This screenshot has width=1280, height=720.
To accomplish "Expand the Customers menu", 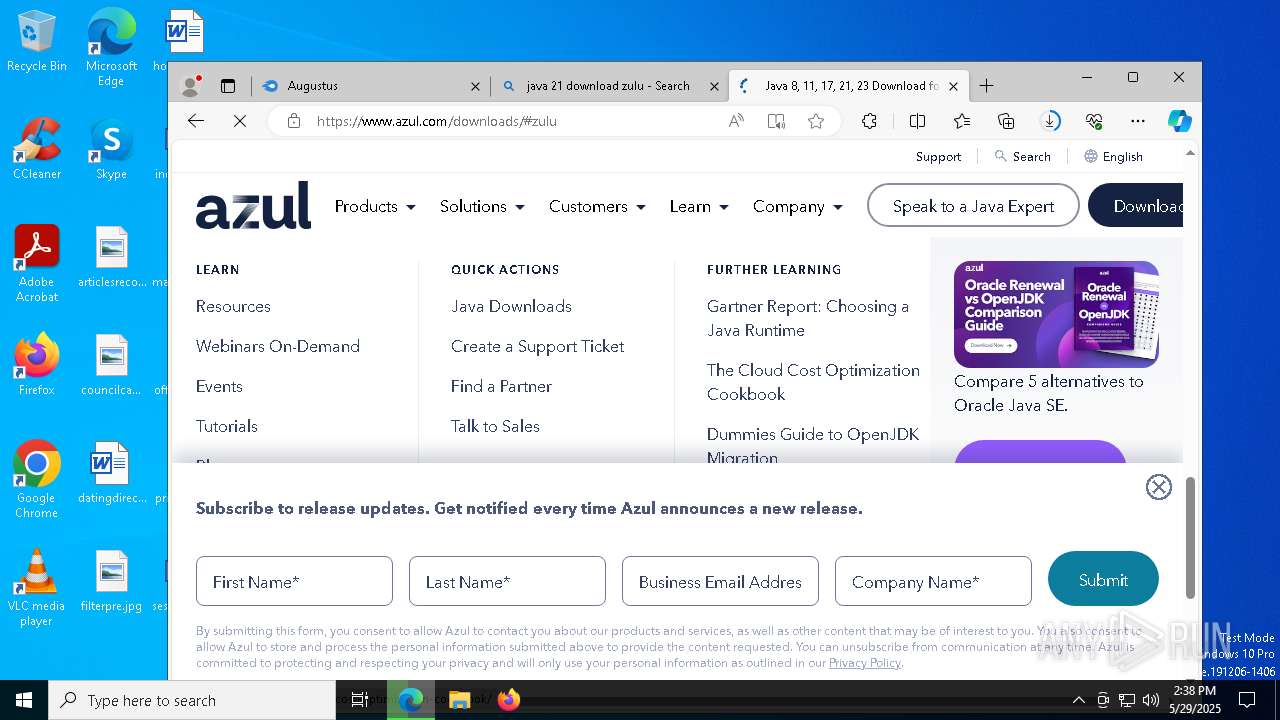I will [597, 206].
